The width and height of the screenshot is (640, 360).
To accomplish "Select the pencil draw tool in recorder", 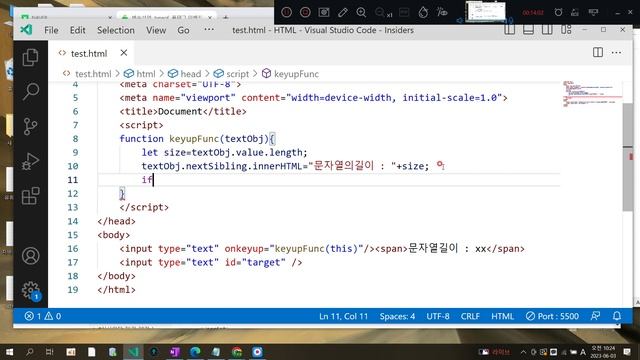I will pyautogui.click(x=343, y=12).
